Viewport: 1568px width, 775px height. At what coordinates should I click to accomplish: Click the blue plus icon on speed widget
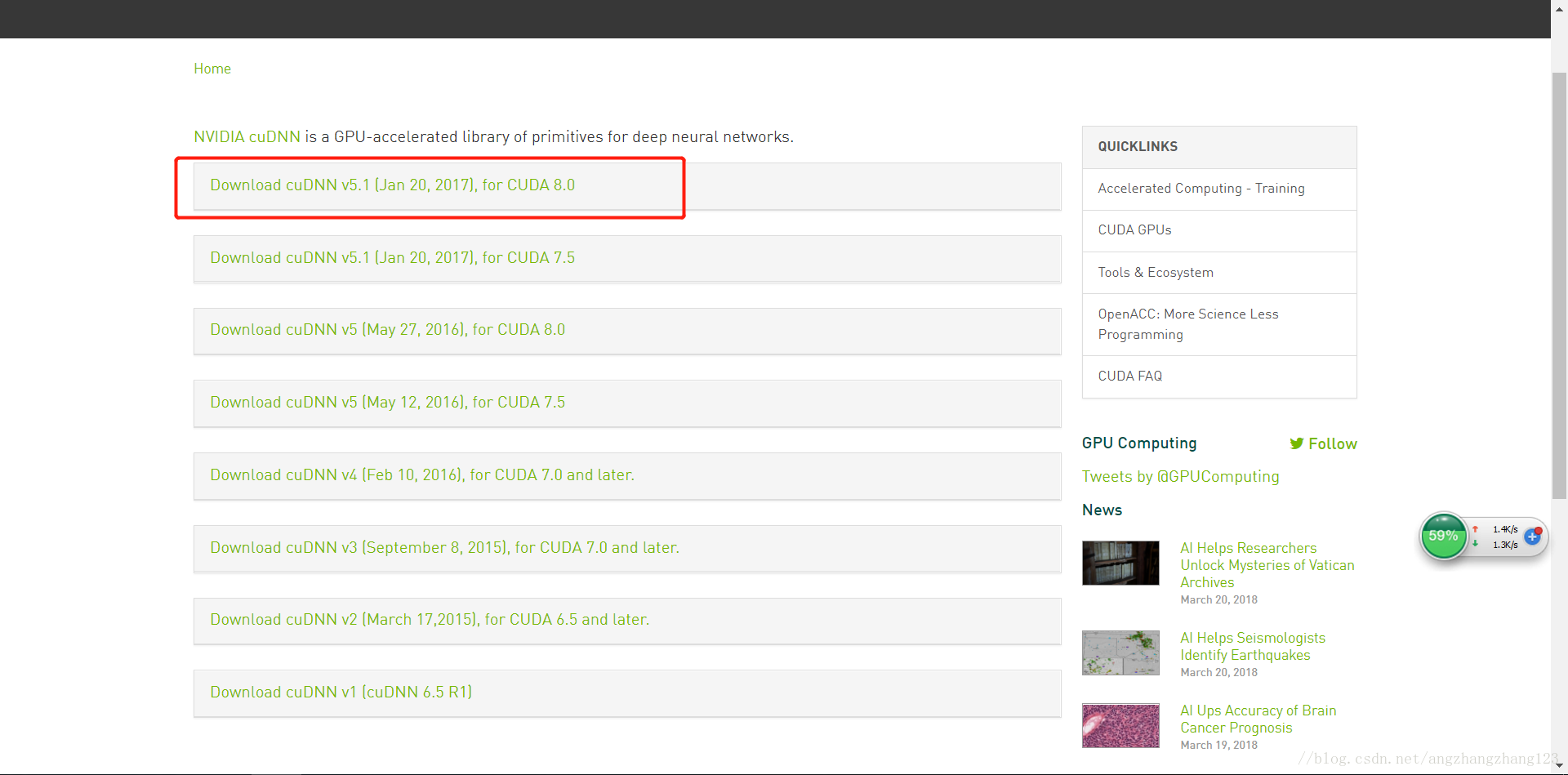click(1532, 537)
